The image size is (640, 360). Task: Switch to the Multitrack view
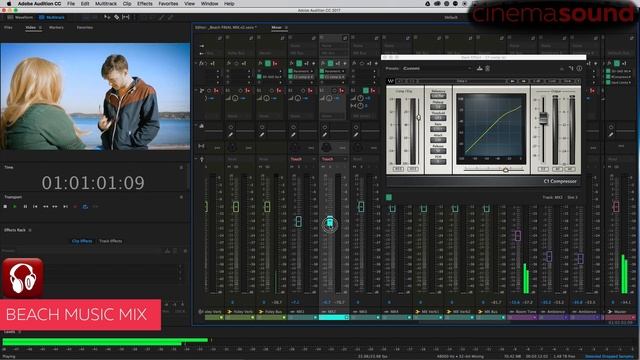tap(52, 18)
